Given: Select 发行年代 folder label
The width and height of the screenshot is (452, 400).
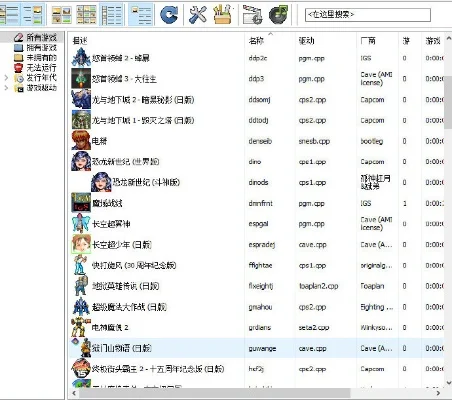Looking at the screenshot, I should (x=41, y=78).
